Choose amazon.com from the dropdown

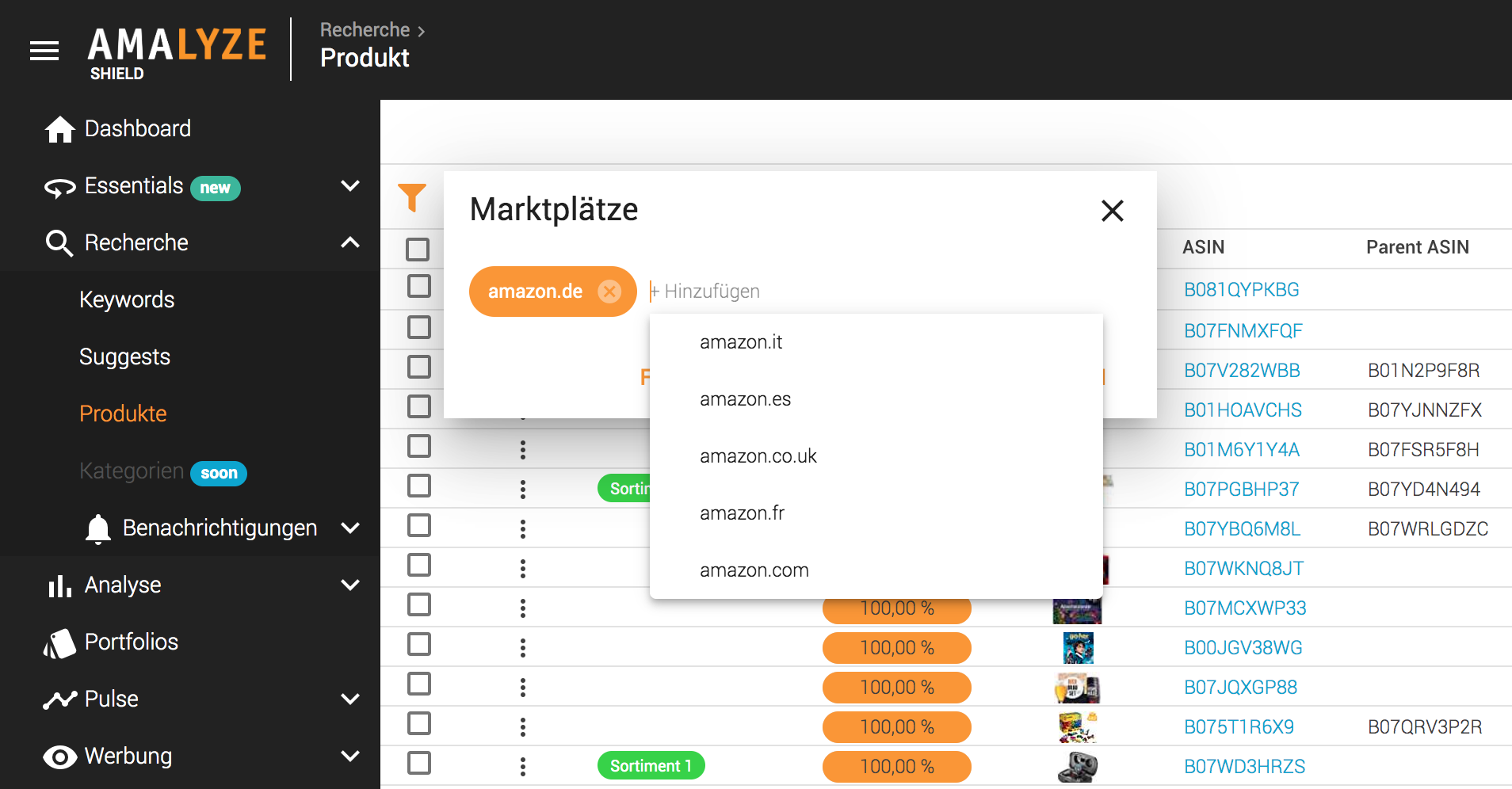coord(876,570)
